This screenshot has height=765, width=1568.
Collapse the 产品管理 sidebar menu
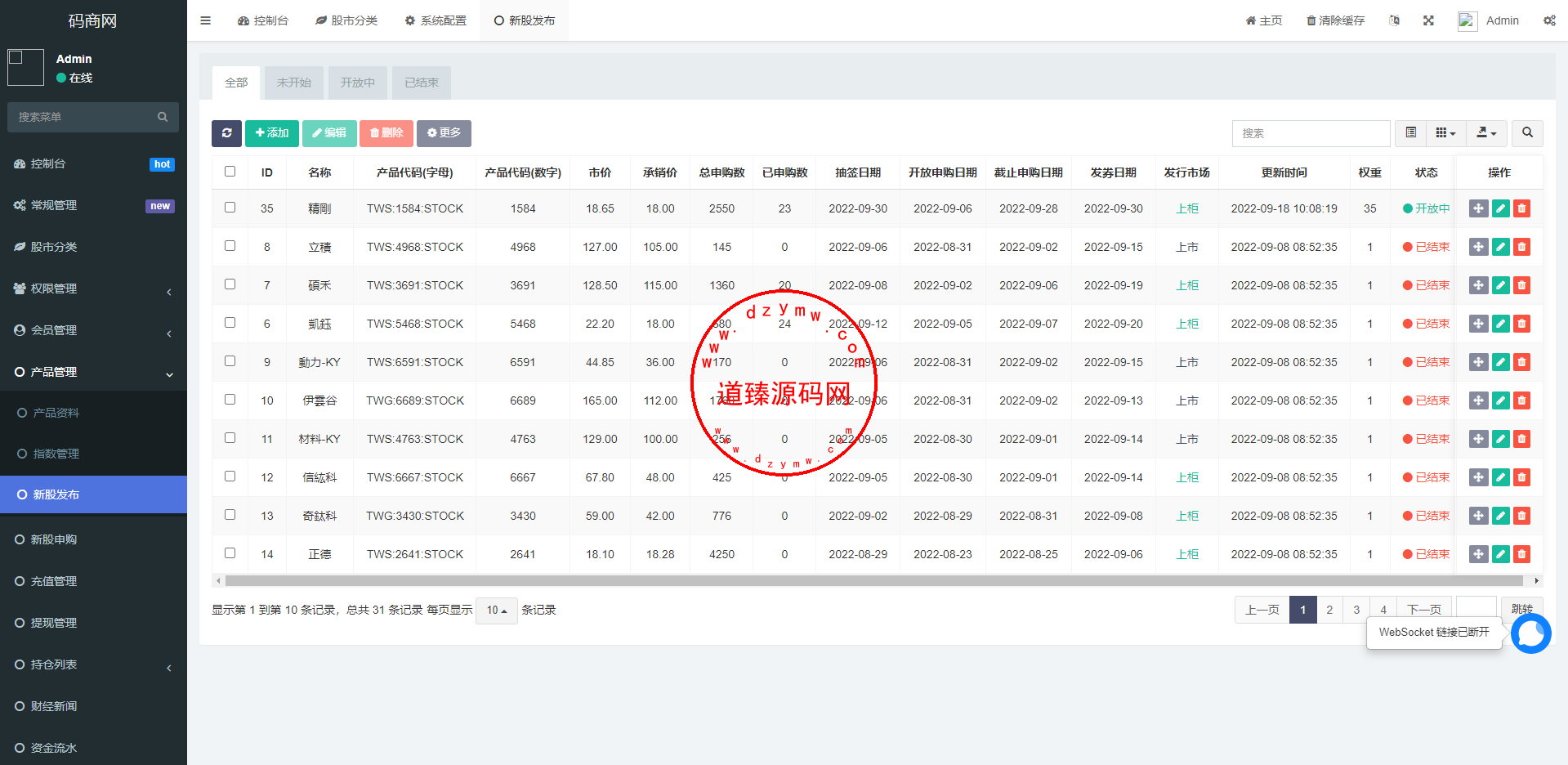93,372
